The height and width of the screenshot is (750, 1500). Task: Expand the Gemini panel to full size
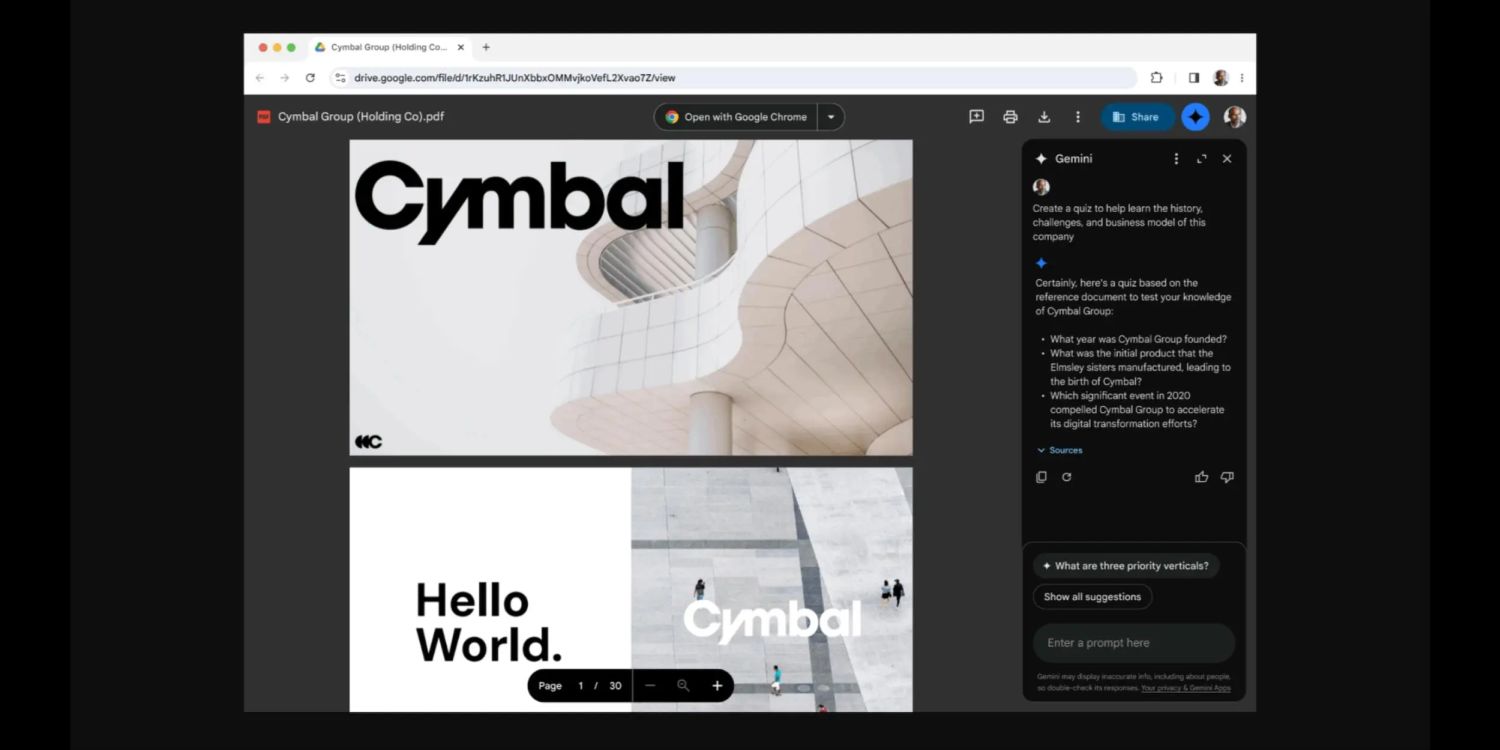pyautogui.click(x=1202, y=159)
